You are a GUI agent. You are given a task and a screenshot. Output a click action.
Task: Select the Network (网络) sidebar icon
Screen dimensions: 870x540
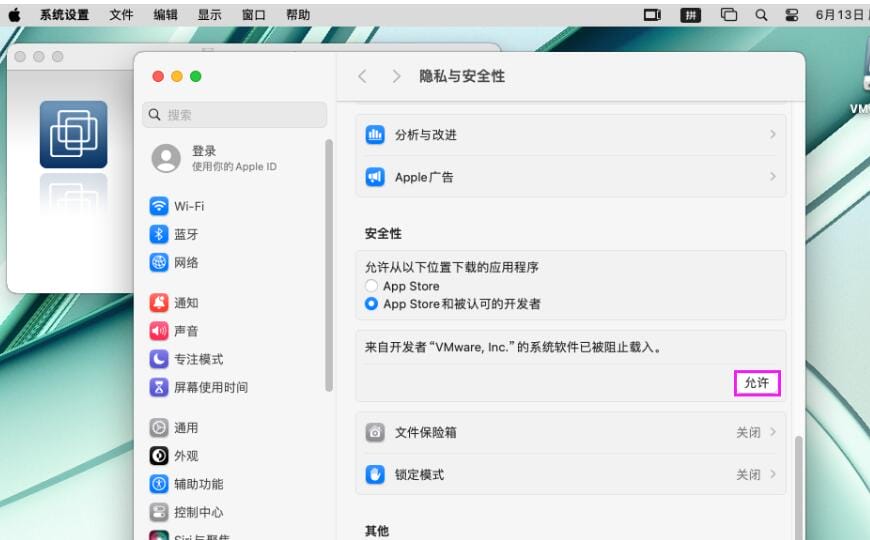pyautogui.click(x=159, y=263)
